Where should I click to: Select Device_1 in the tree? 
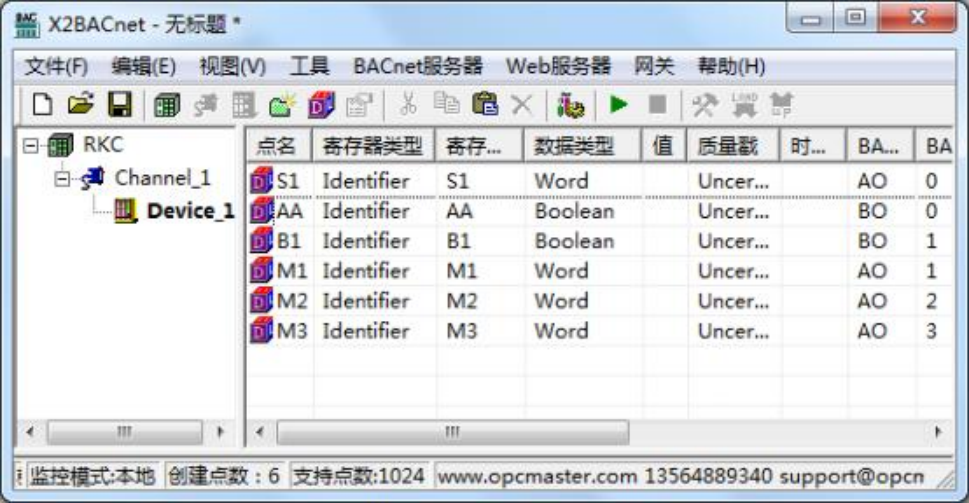click(x=191, y=211)
